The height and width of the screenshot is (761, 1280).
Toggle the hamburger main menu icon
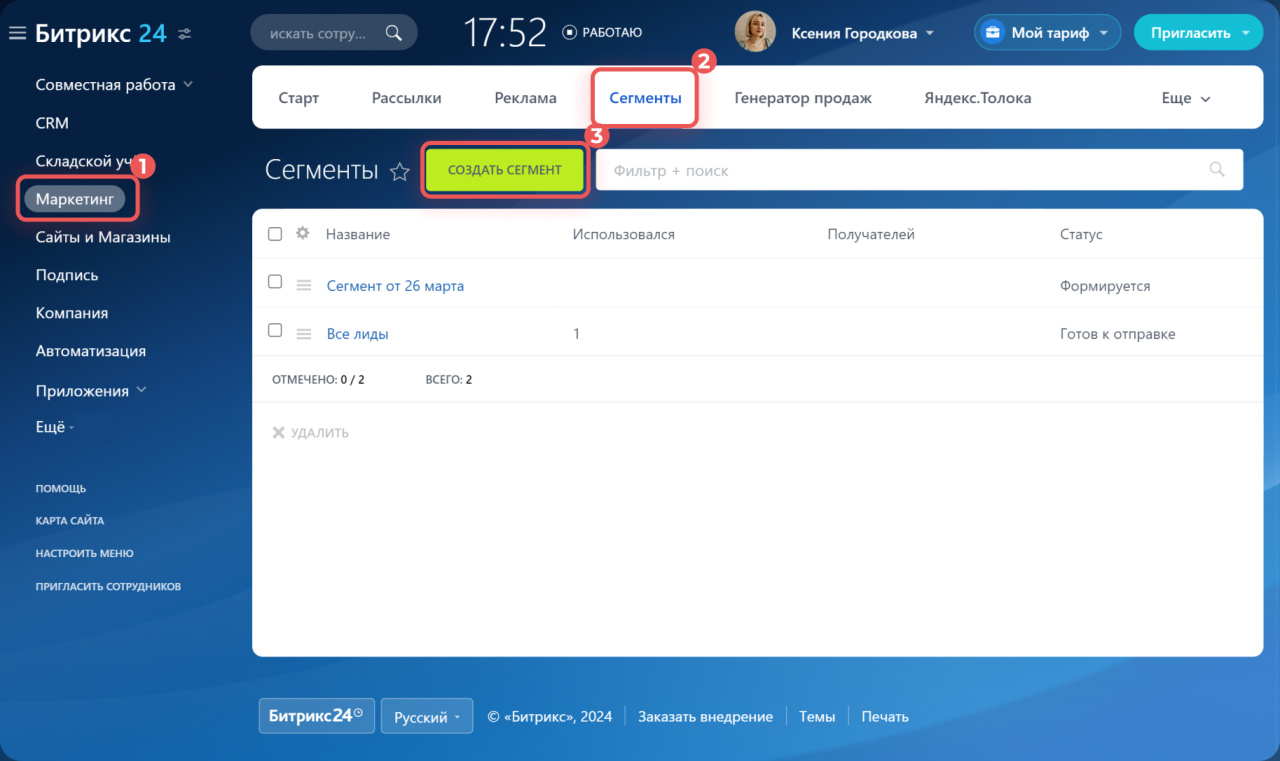(17, 33)
